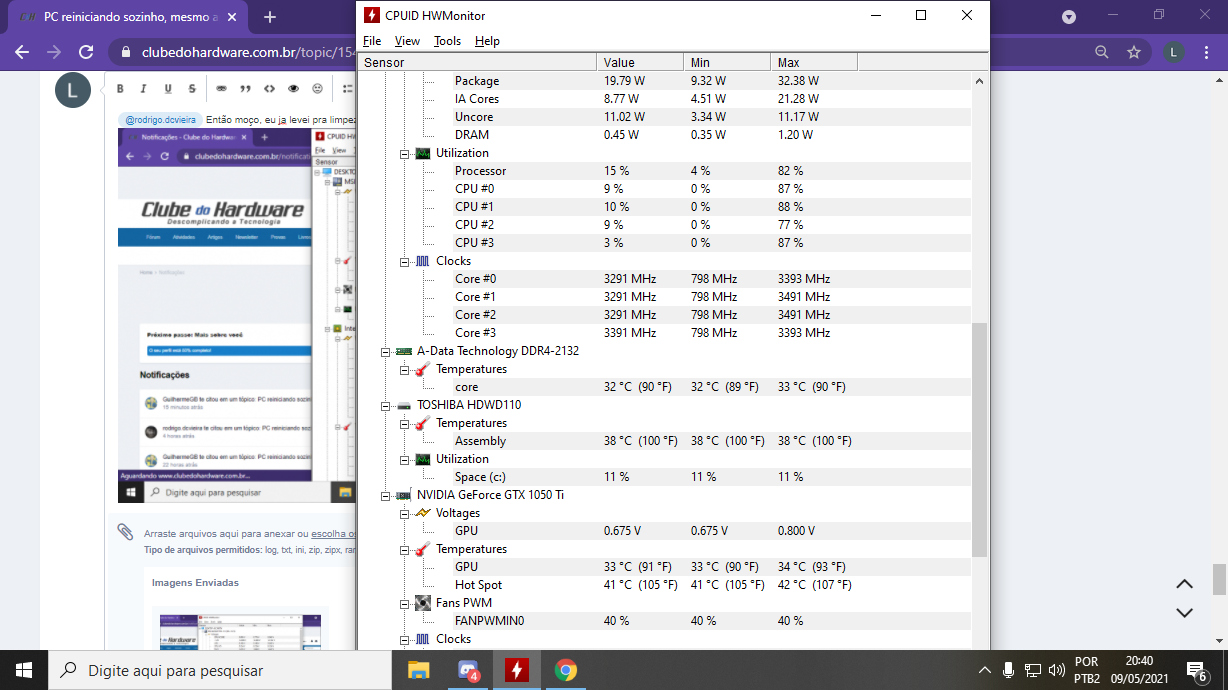Collapse the TOSHIBA Temperatures node
Screen dimensions: 1228x690
(x=405, y=423)
